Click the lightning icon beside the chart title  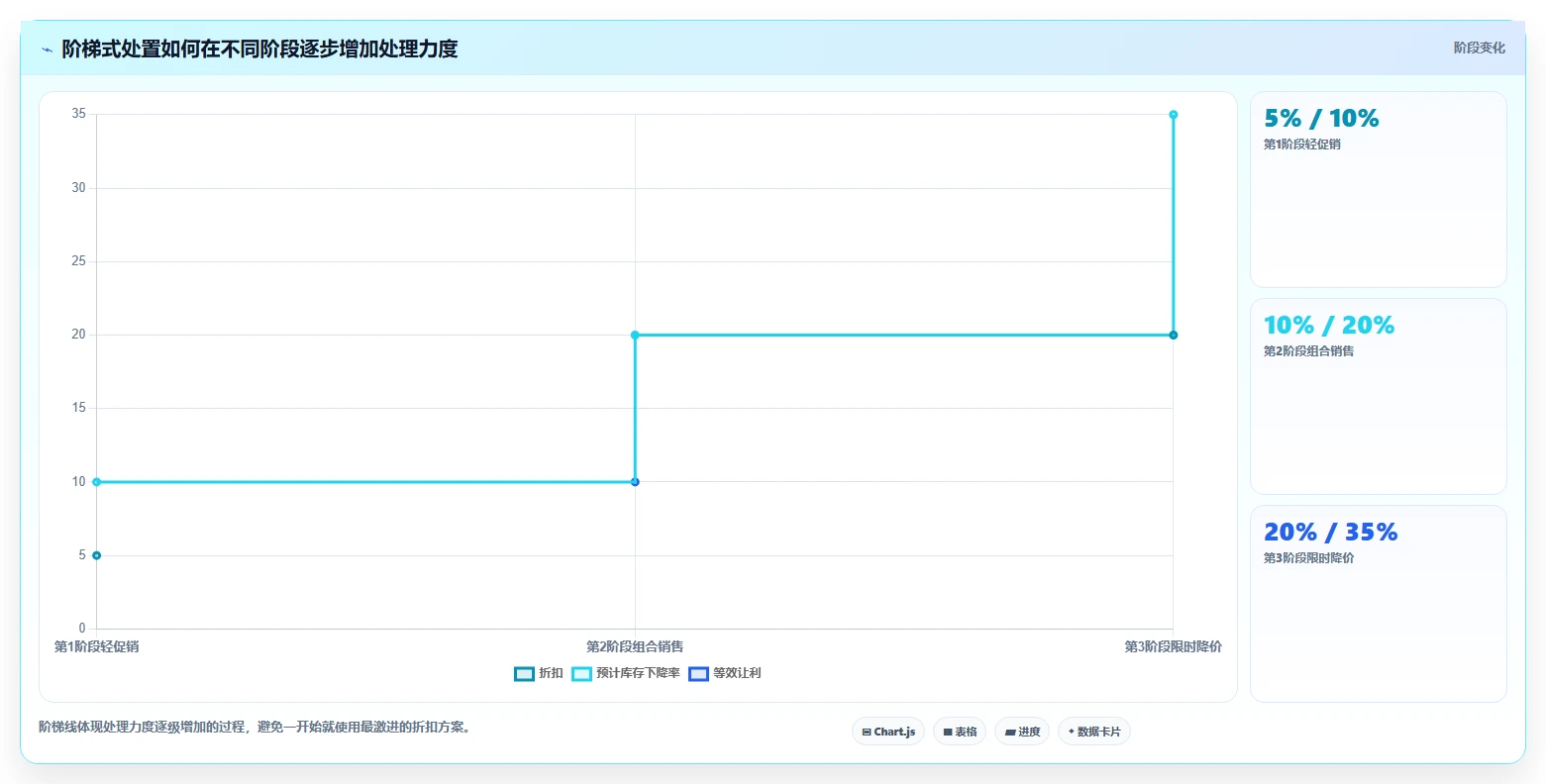[47, 49]
